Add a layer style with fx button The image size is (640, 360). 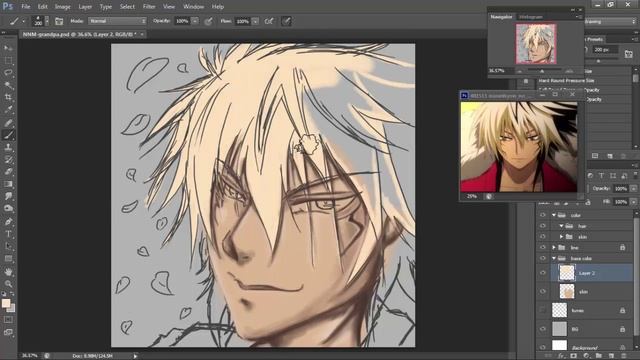tap(561, 356)
